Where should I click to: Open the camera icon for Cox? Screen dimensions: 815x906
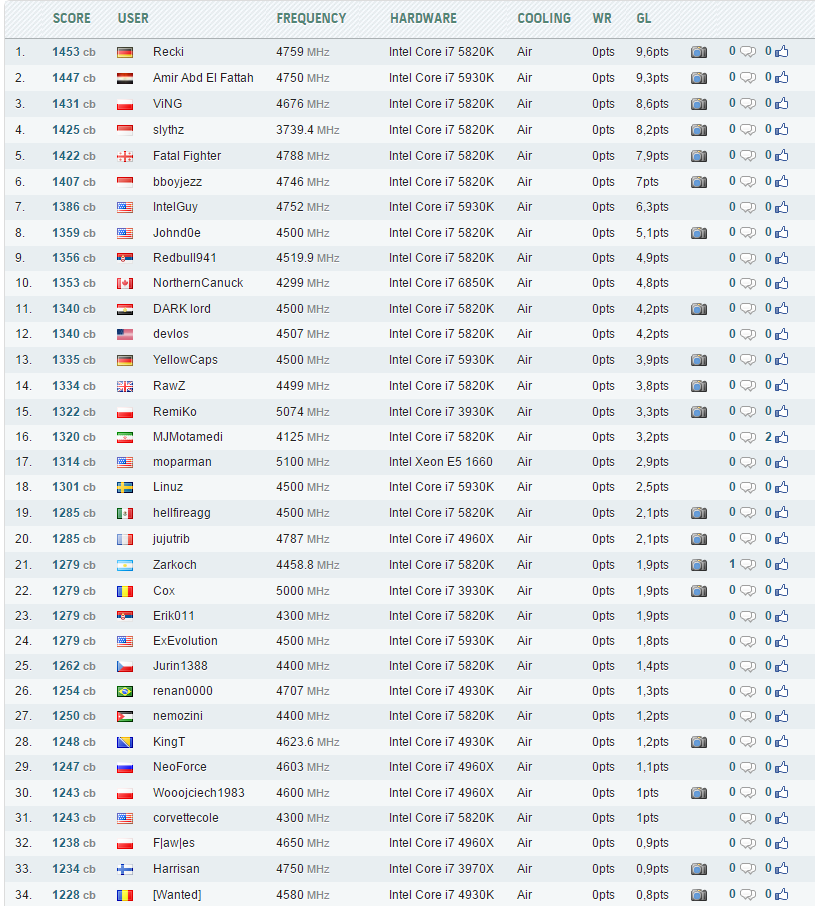[x=699, y=591]
